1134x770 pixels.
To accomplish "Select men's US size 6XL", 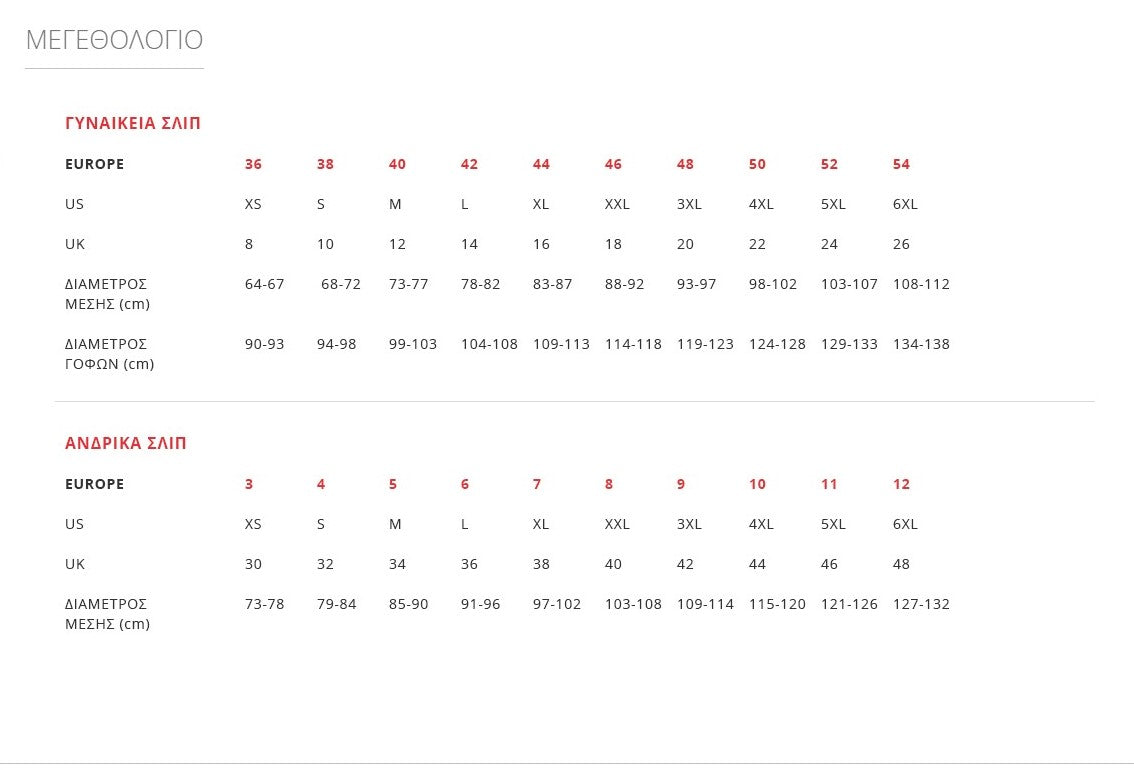I will coord(905,524).
